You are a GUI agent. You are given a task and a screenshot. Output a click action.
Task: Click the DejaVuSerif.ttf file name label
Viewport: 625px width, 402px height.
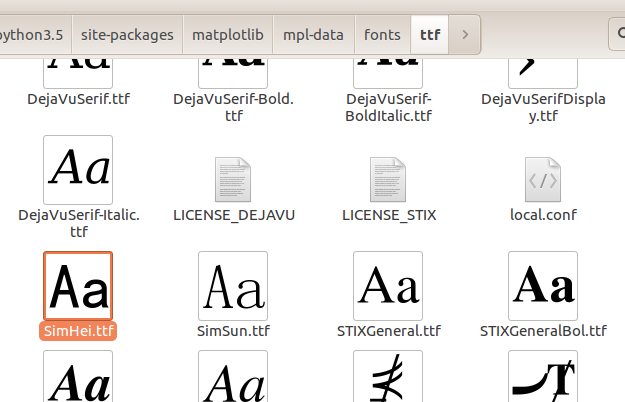[x=79, y=99]
